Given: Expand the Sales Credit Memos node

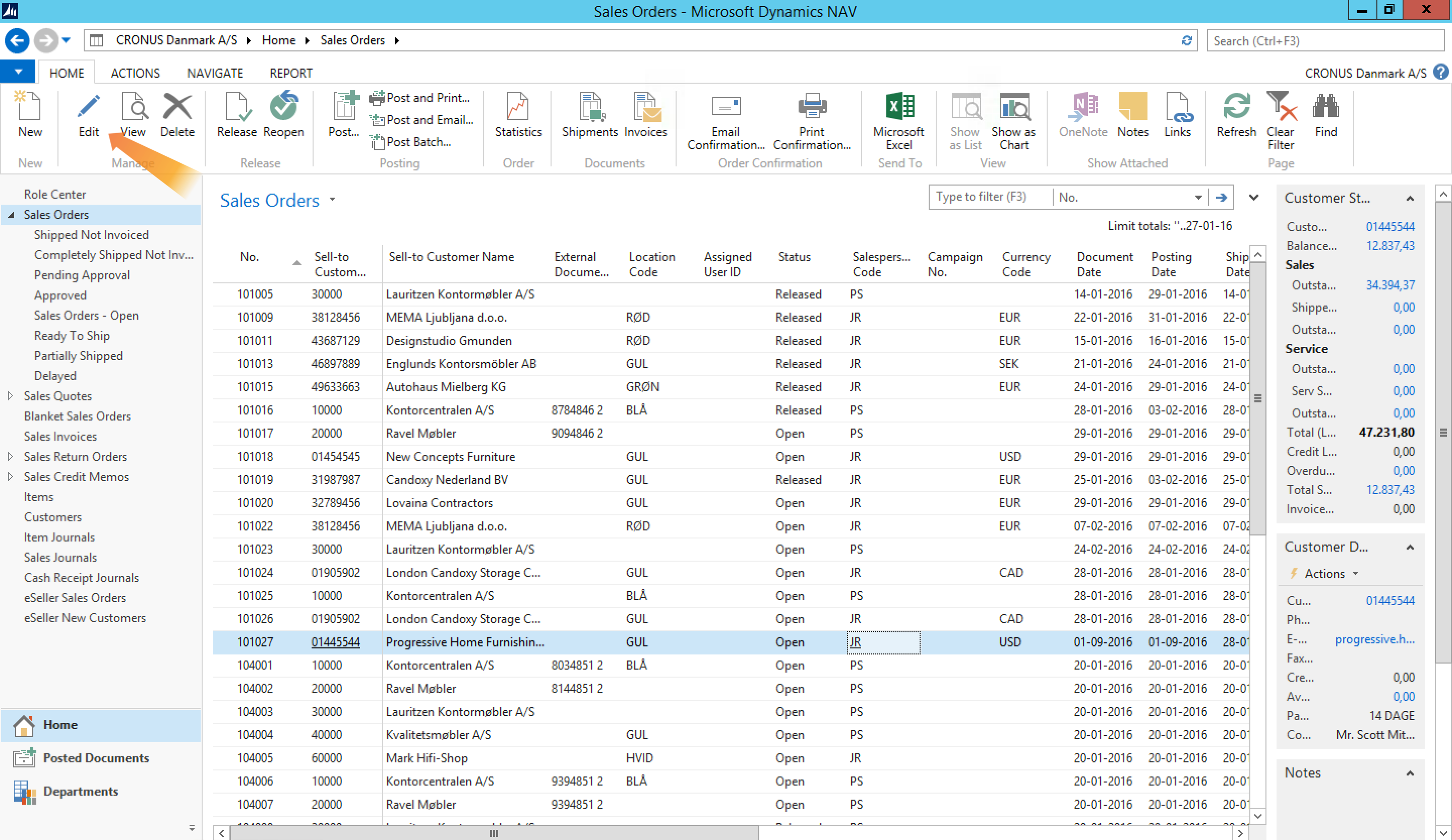Looking at the screenshot, I should 11,476.
